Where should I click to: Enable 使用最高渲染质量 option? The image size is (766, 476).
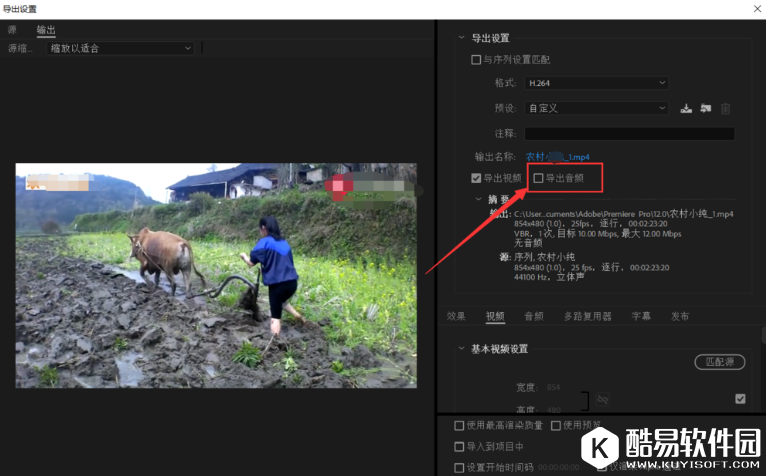click(x=460, y=426)
